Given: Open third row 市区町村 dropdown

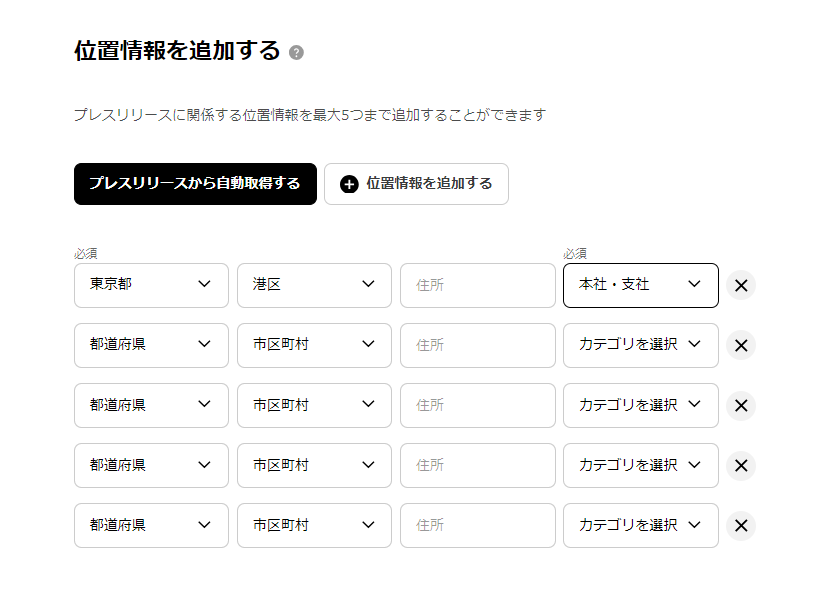Looking at the screenshot, I should click(x=314, y=405).
